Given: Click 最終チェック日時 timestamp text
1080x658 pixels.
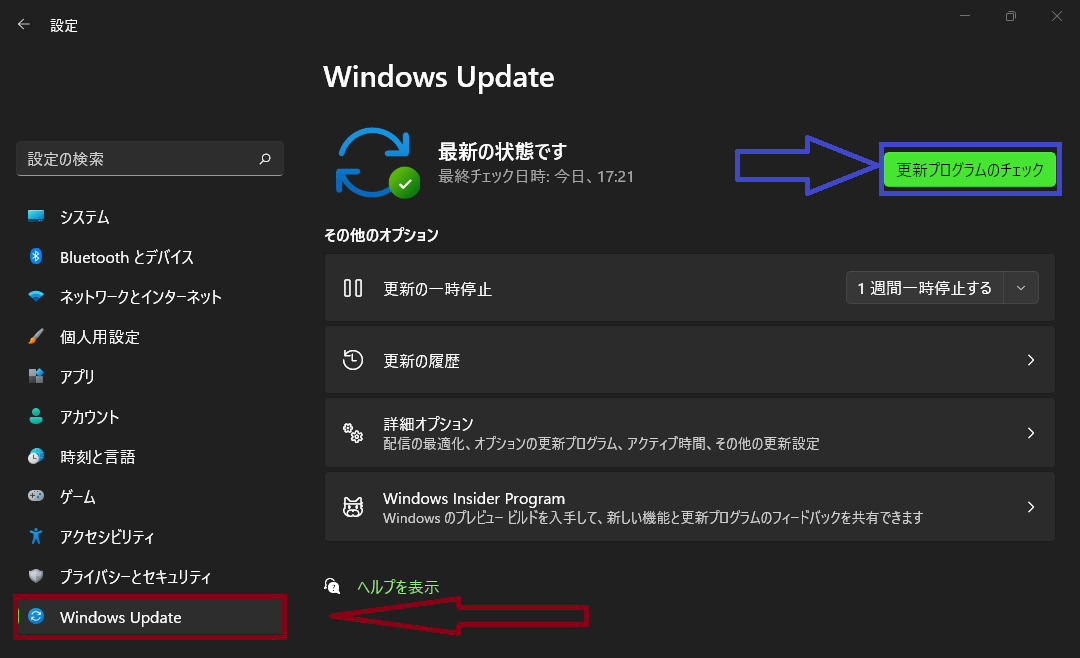Looking at the screenshot, I should 536,176.
